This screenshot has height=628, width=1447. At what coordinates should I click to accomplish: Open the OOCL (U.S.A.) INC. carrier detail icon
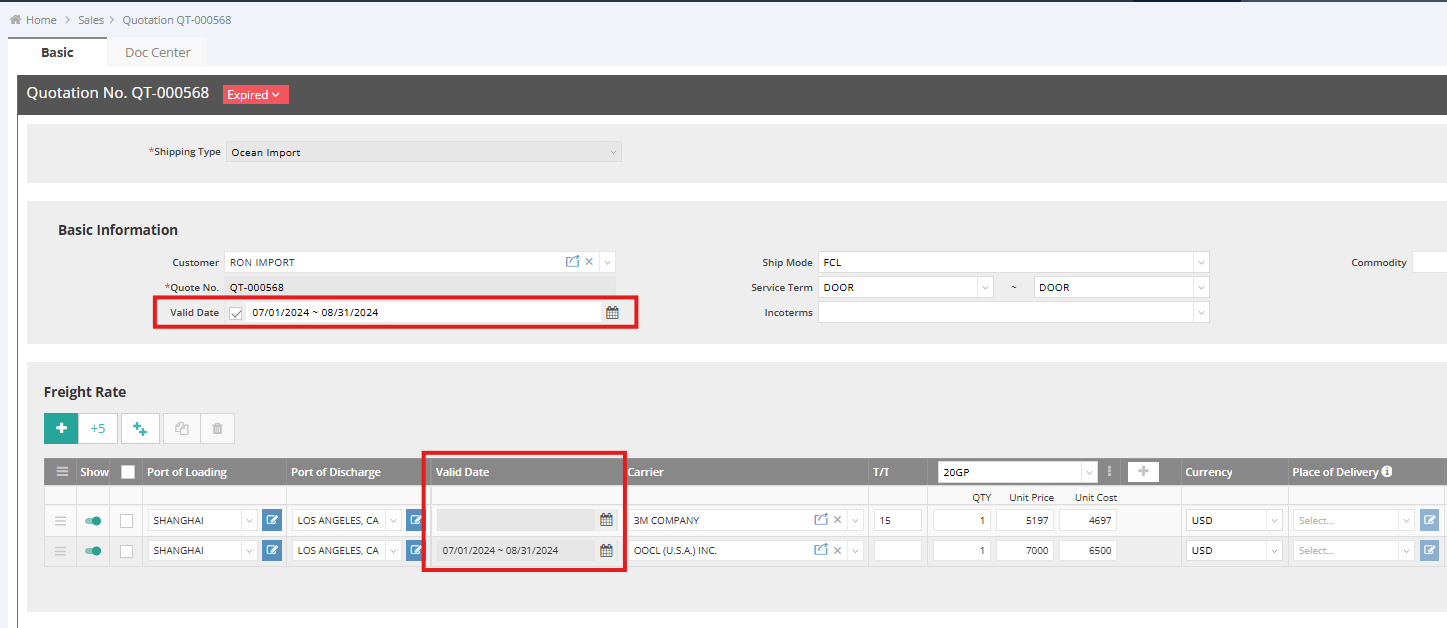tap(821, 550)
